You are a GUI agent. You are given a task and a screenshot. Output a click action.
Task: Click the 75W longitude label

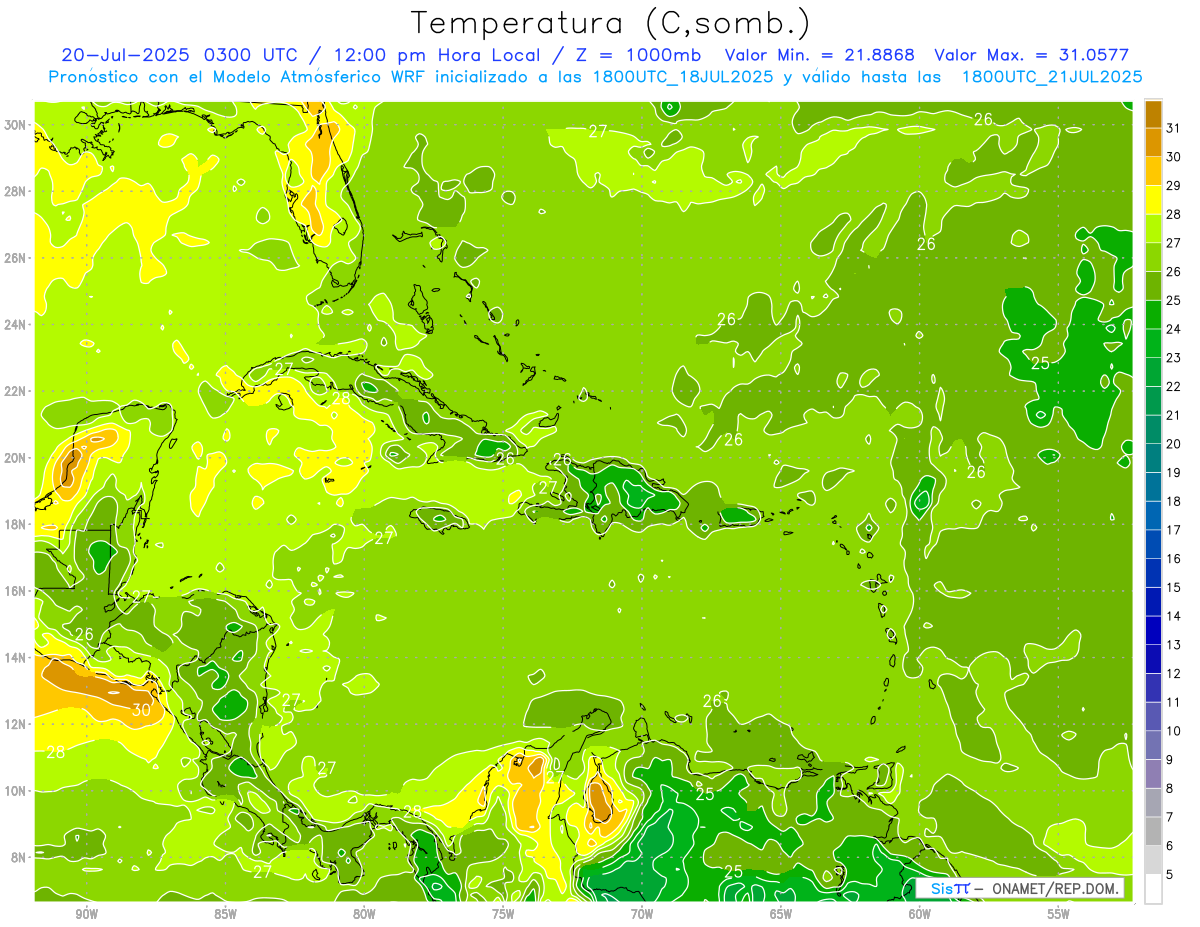click(x=503, y=914)
